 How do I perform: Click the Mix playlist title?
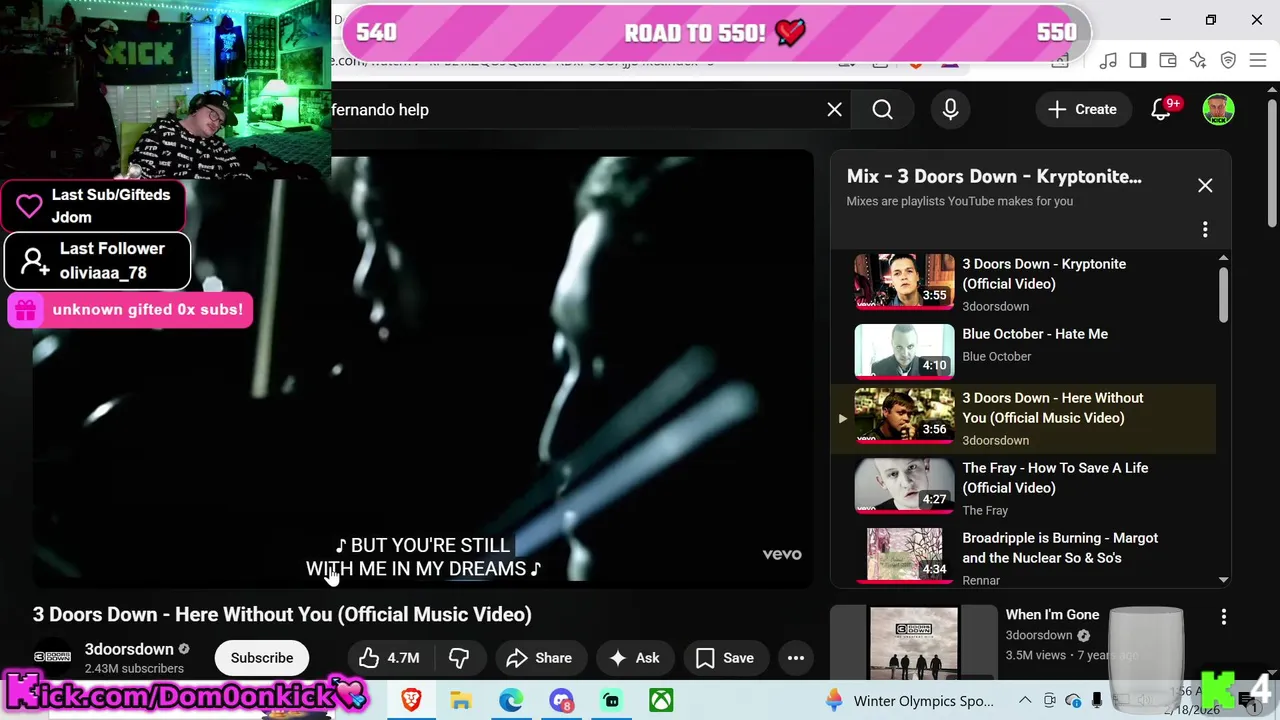(x=993, y=176)
